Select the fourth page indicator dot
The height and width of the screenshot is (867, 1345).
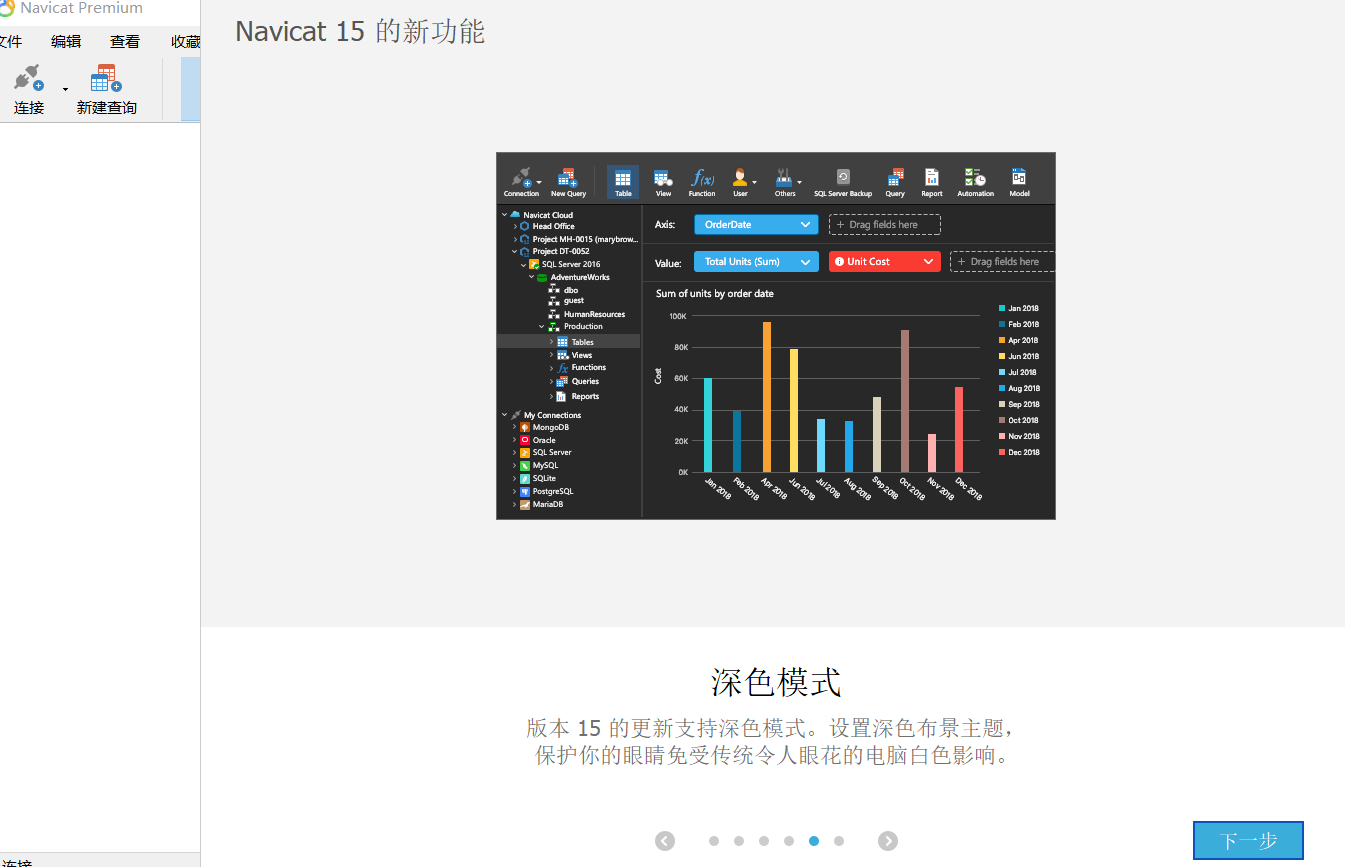789,841
